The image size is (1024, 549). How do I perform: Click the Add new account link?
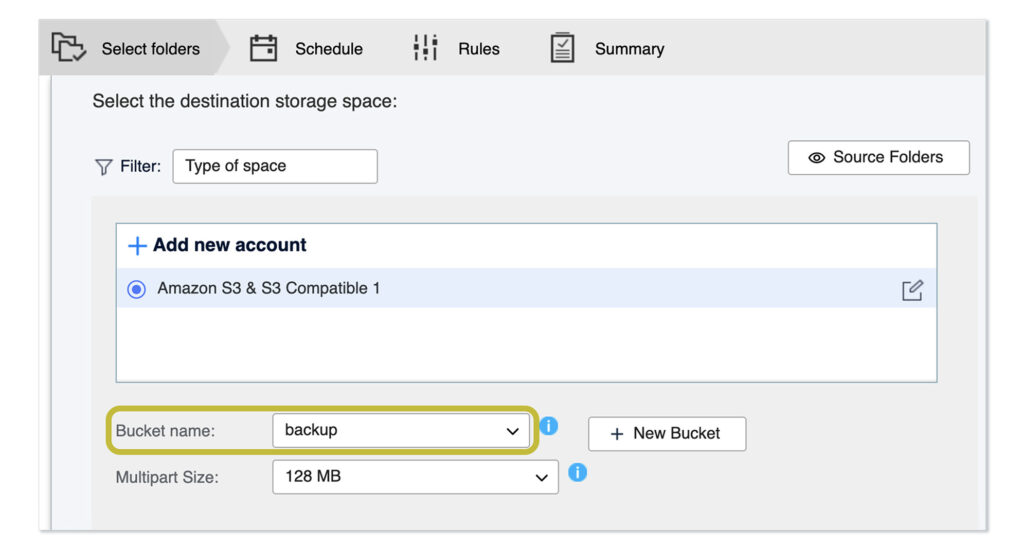click(229, 245)
